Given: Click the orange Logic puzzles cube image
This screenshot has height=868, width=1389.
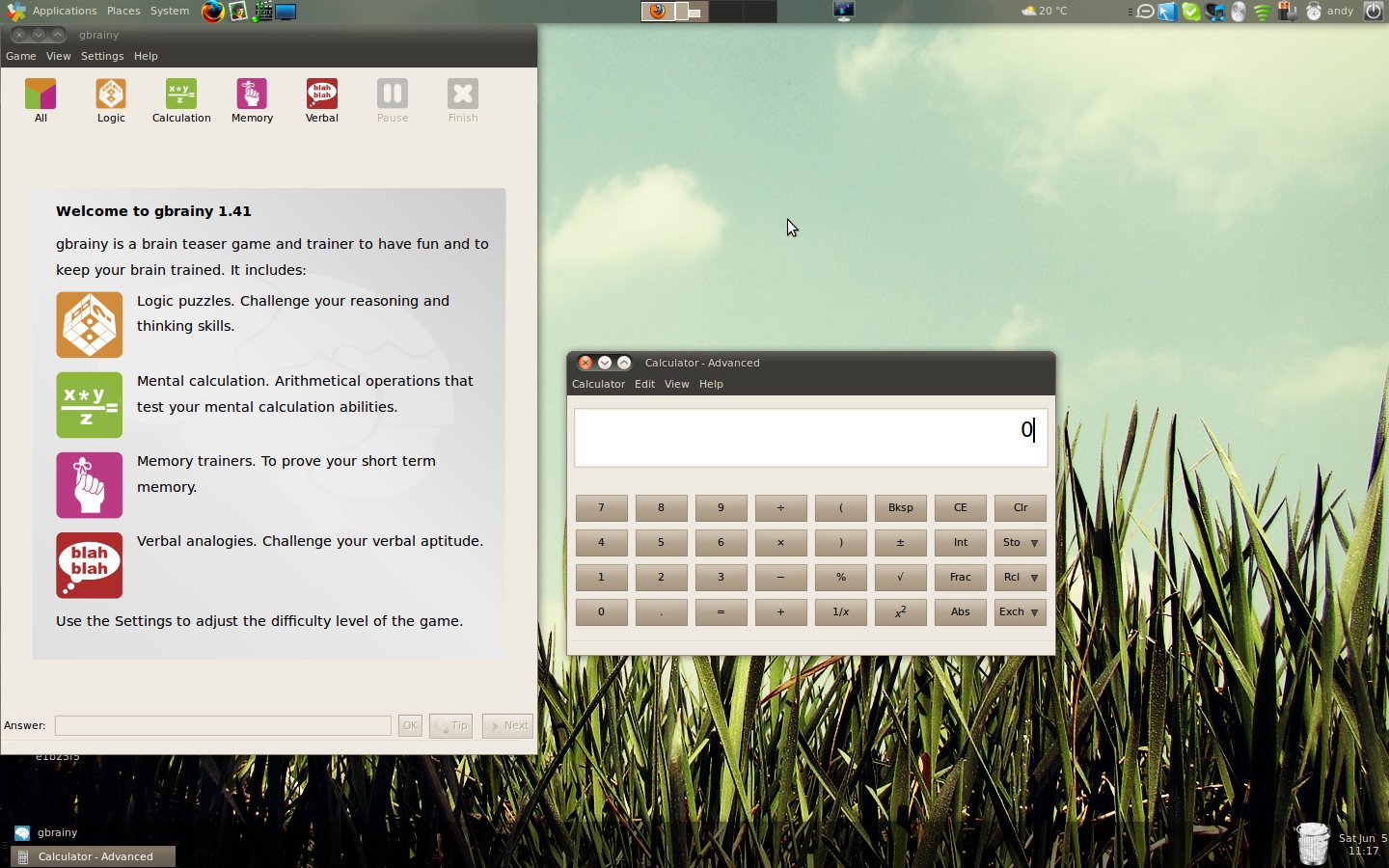Looking at the screenshot, I should [x=89, y=325].
